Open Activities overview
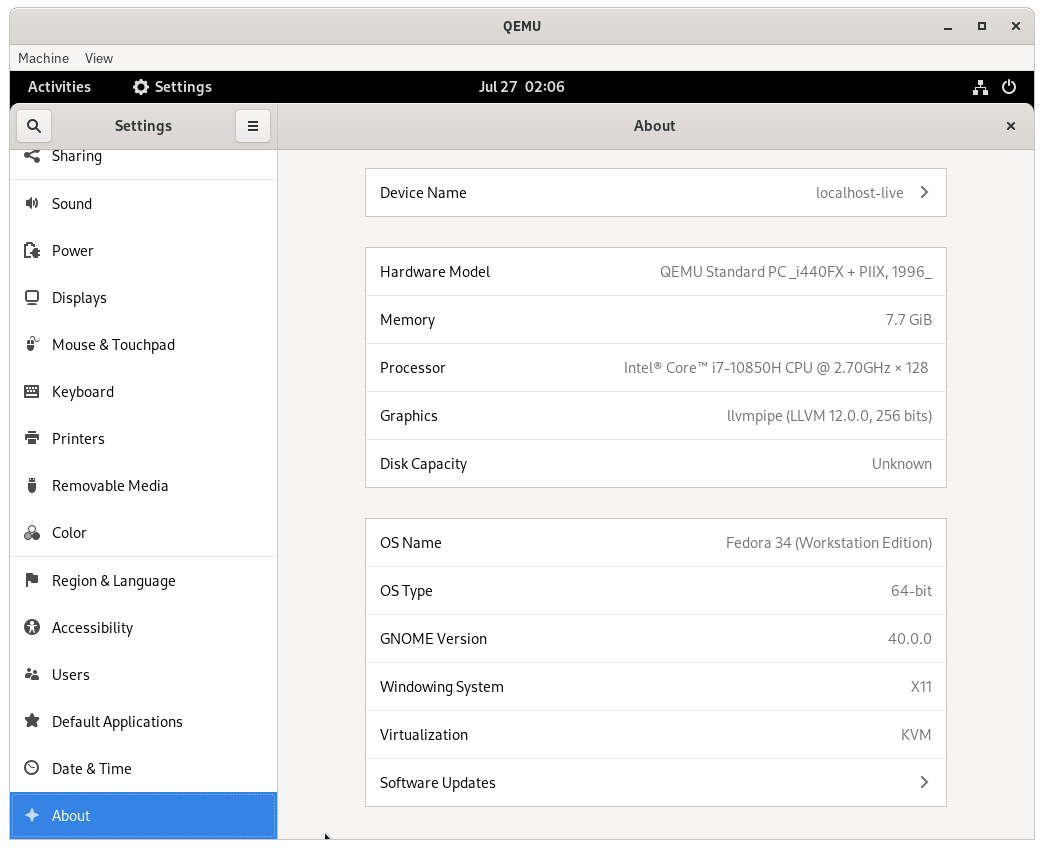The width and height of the screenshot is (1044, 849). tap(59, 87)
